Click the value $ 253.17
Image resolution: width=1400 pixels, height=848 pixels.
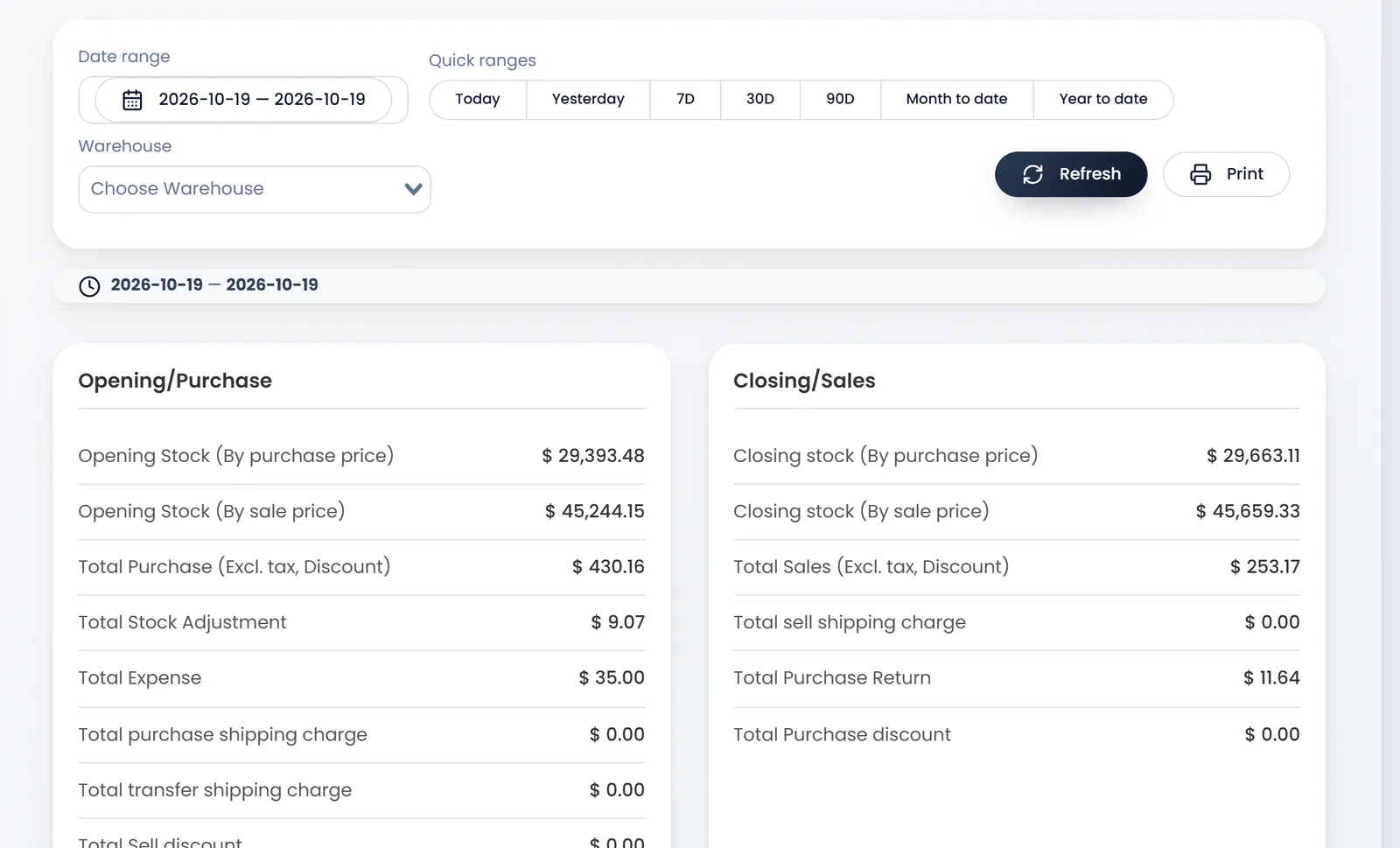pyautogui.click(x=1265, y=567)
